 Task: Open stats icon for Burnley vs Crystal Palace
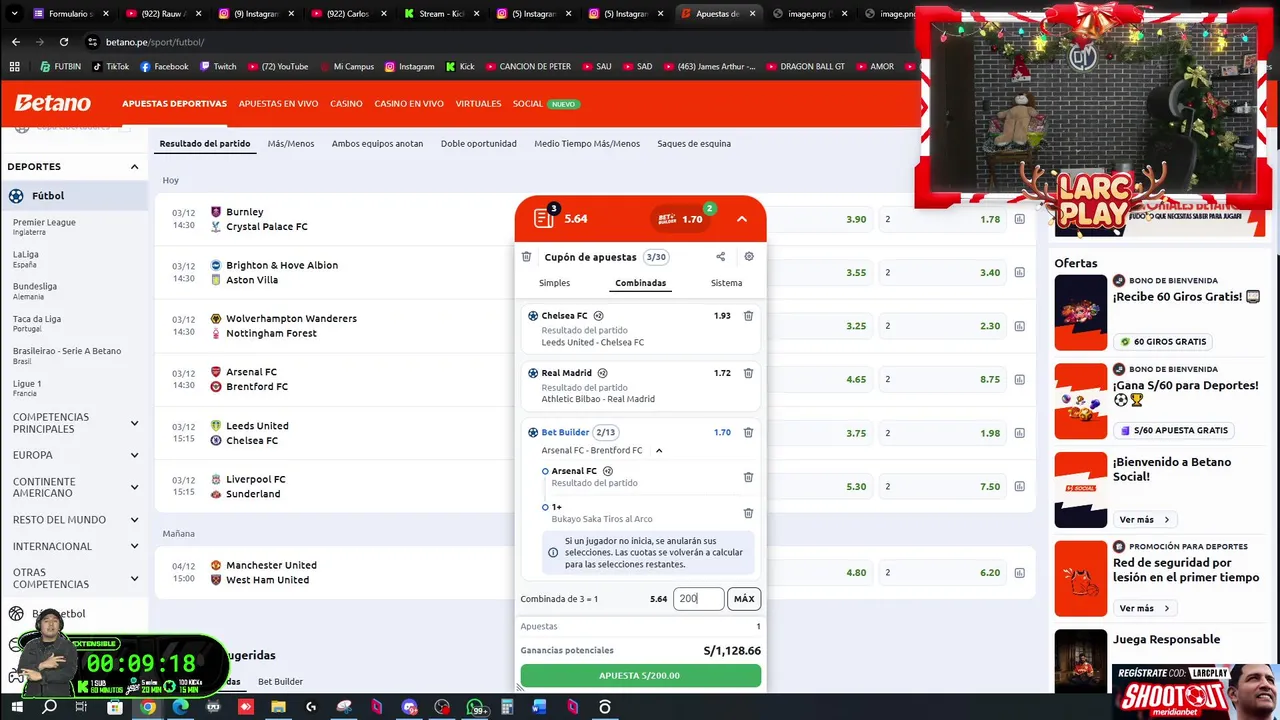(1019, 219)
